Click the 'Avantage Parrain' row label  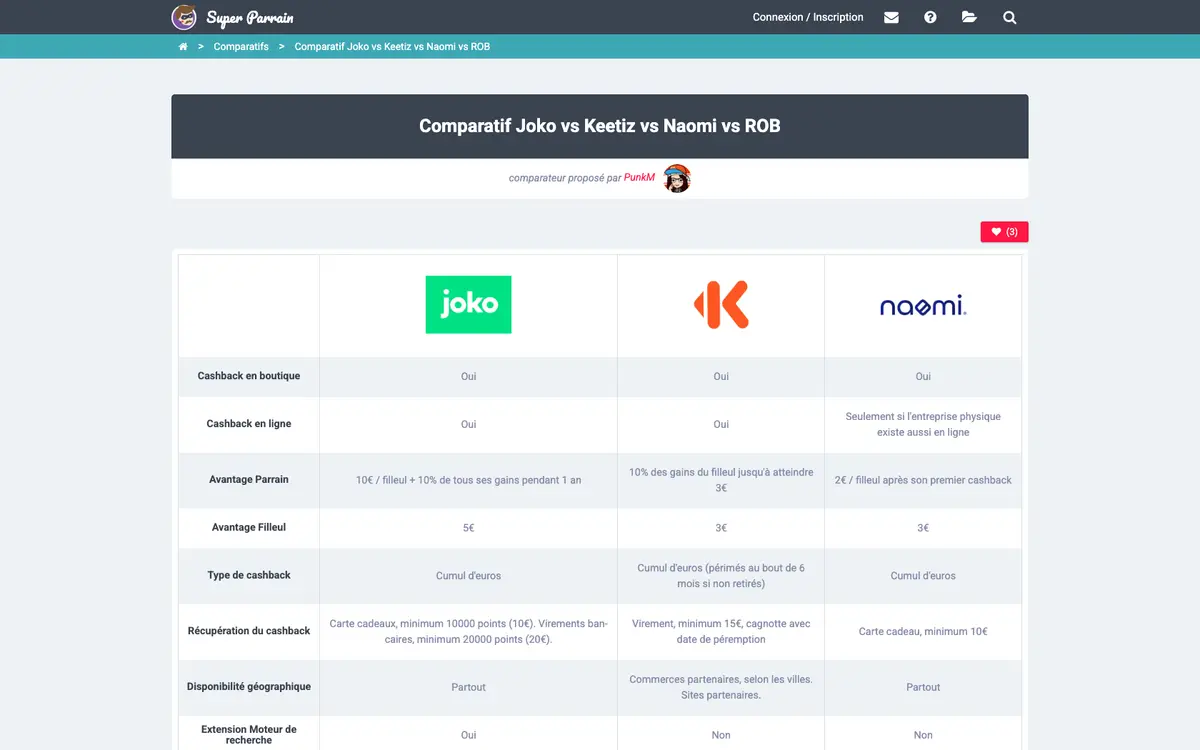coord(249,480)
